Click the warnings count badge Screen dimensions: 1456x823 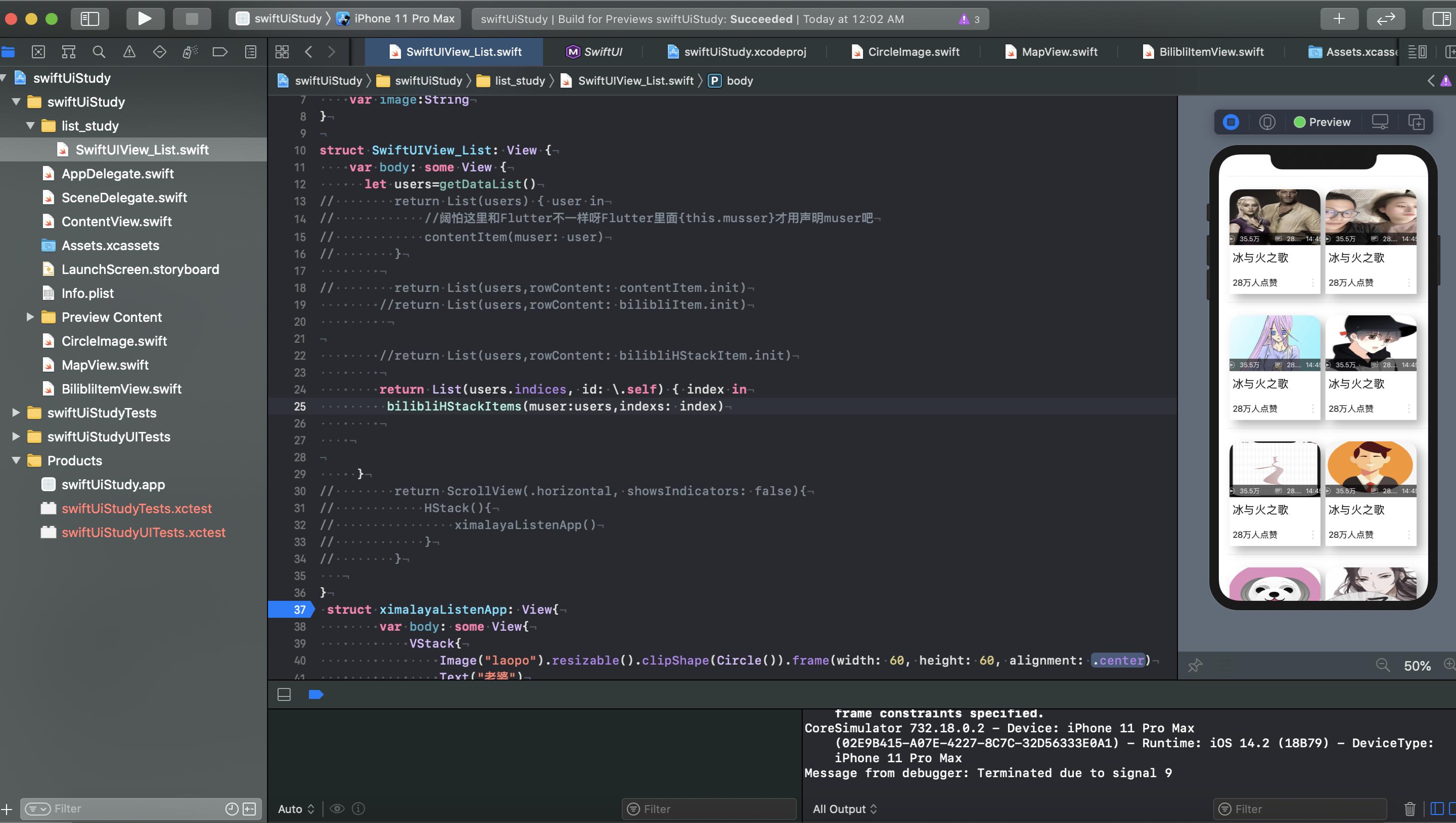[970, 19]
